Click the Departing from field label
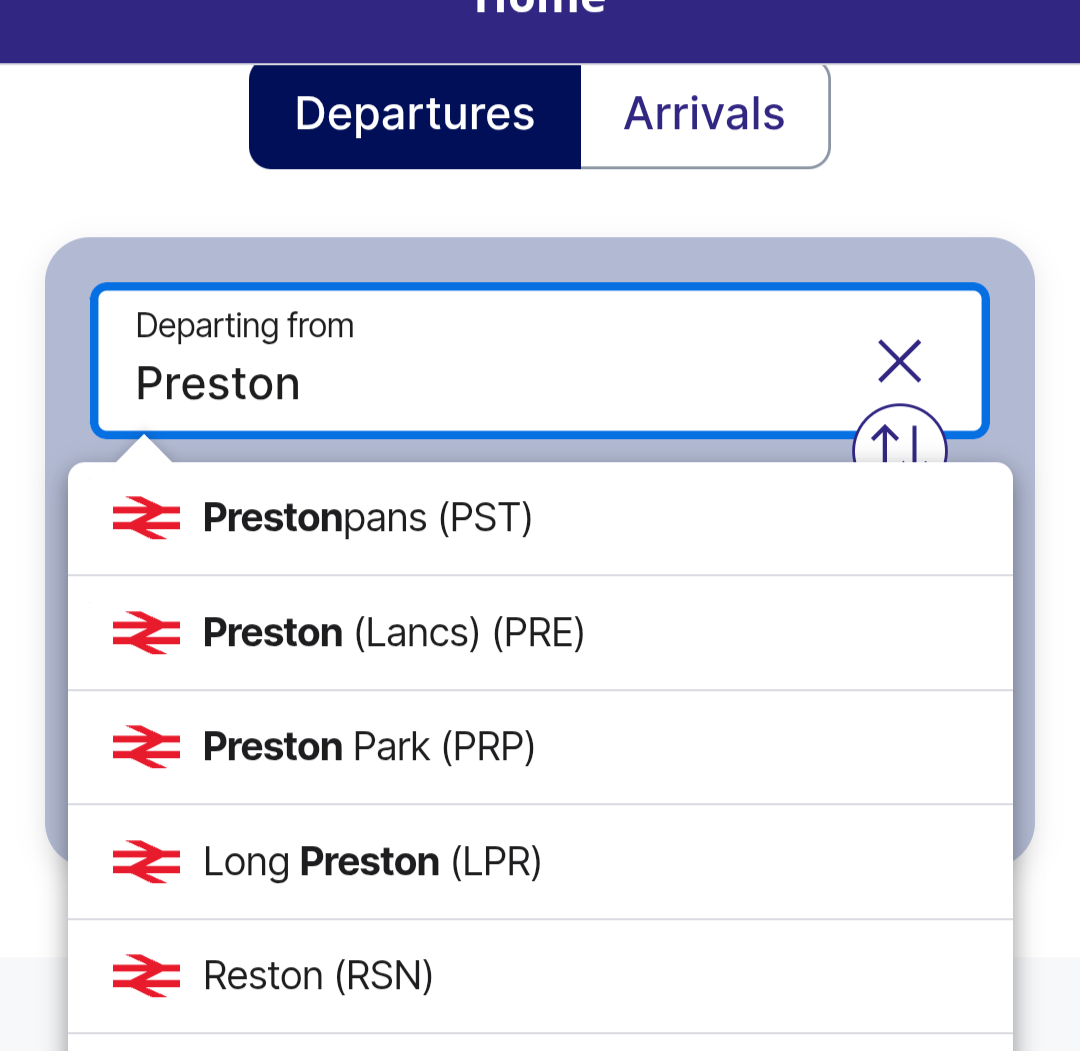 click(245, 326)
